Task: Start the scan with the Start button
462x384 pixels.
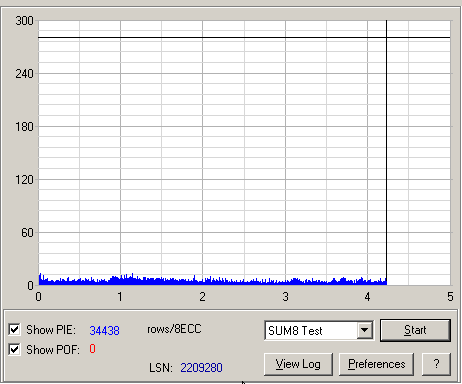Action: (415, 330)
